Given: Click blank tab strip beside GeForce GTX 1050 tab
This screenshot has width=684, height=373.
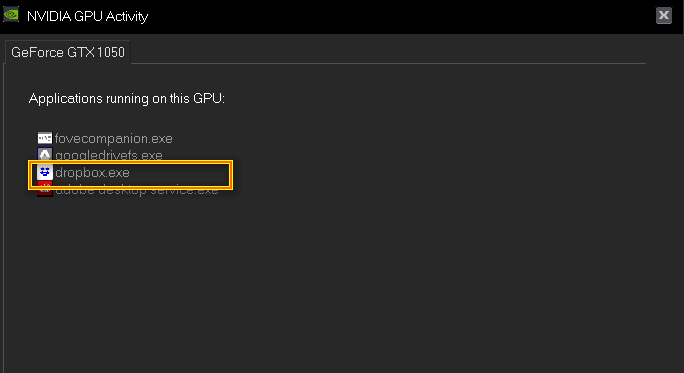Looking at the screenshot, I should 388,51.
